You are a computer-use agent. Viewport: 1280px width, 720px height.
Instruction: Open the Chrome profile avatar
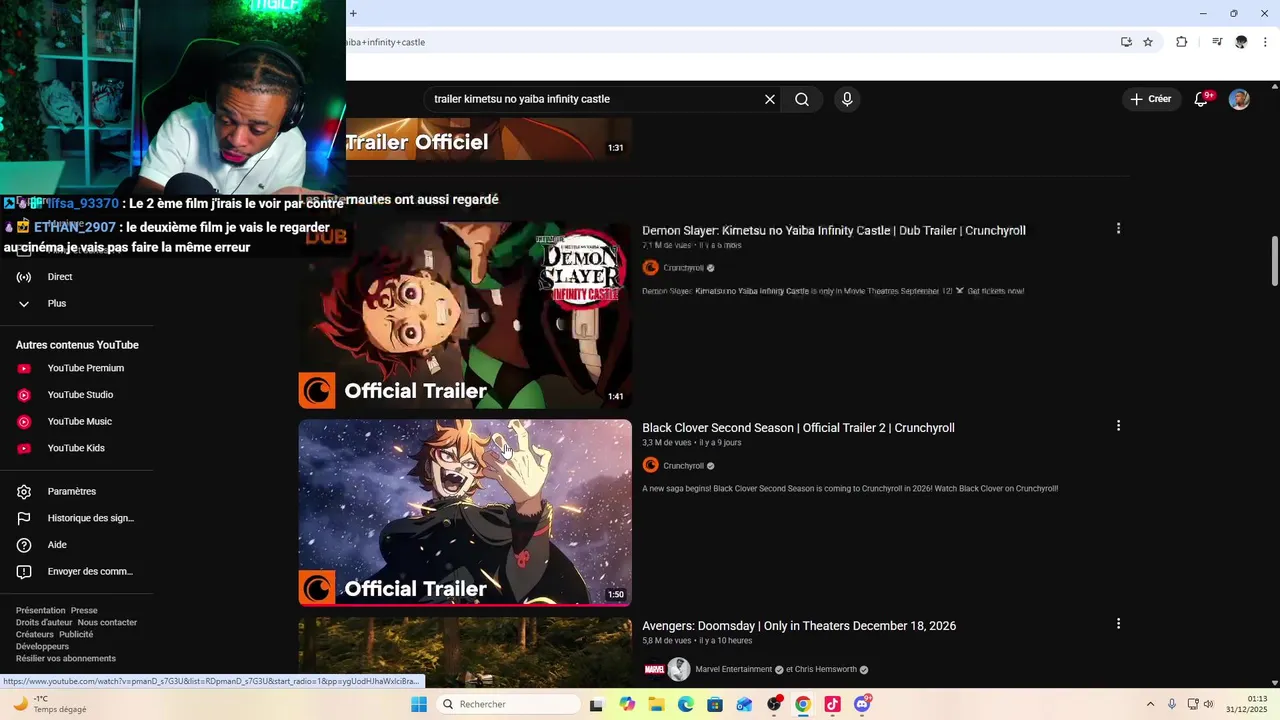coord(1241,42)
